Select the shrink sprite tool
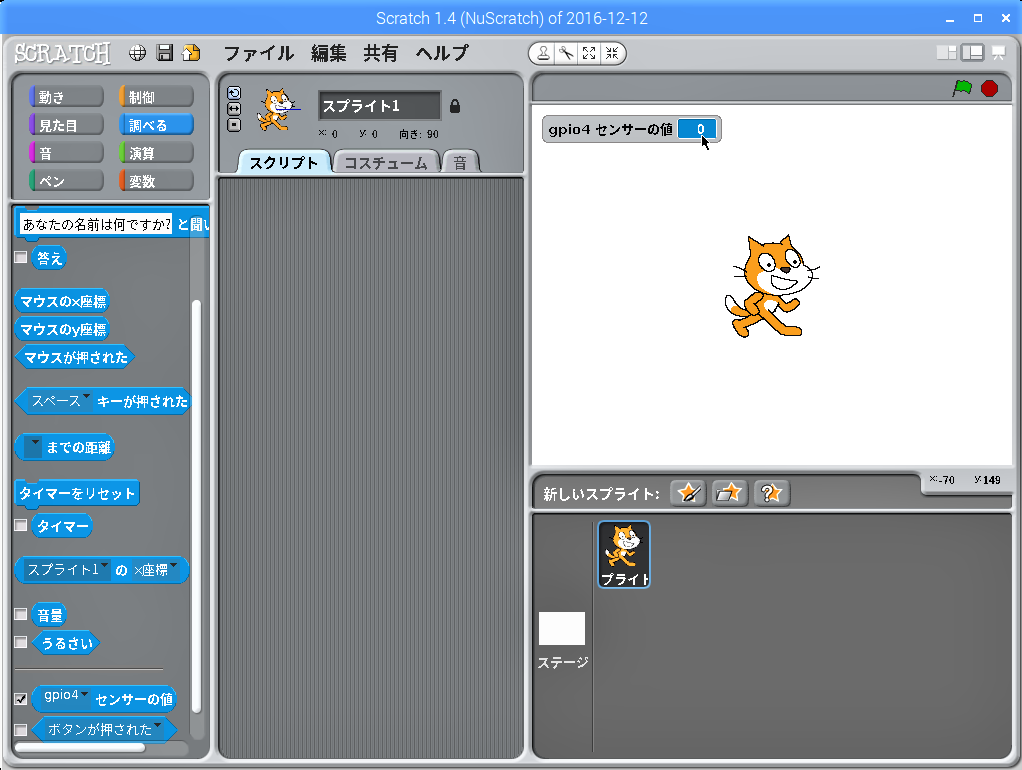This screenshot has height=770, width=1022. click(612, 53)
